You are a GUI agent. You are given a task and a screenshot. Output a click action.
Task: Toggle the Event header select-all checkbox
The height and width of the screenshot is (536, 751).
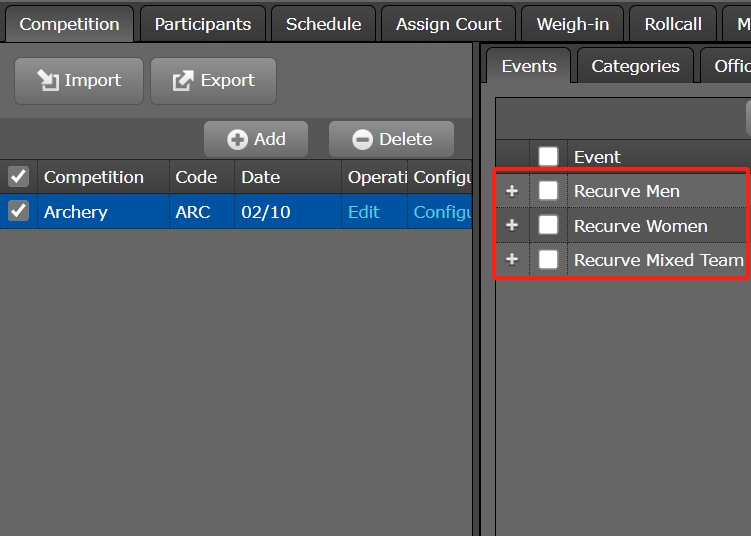(548, 157)
